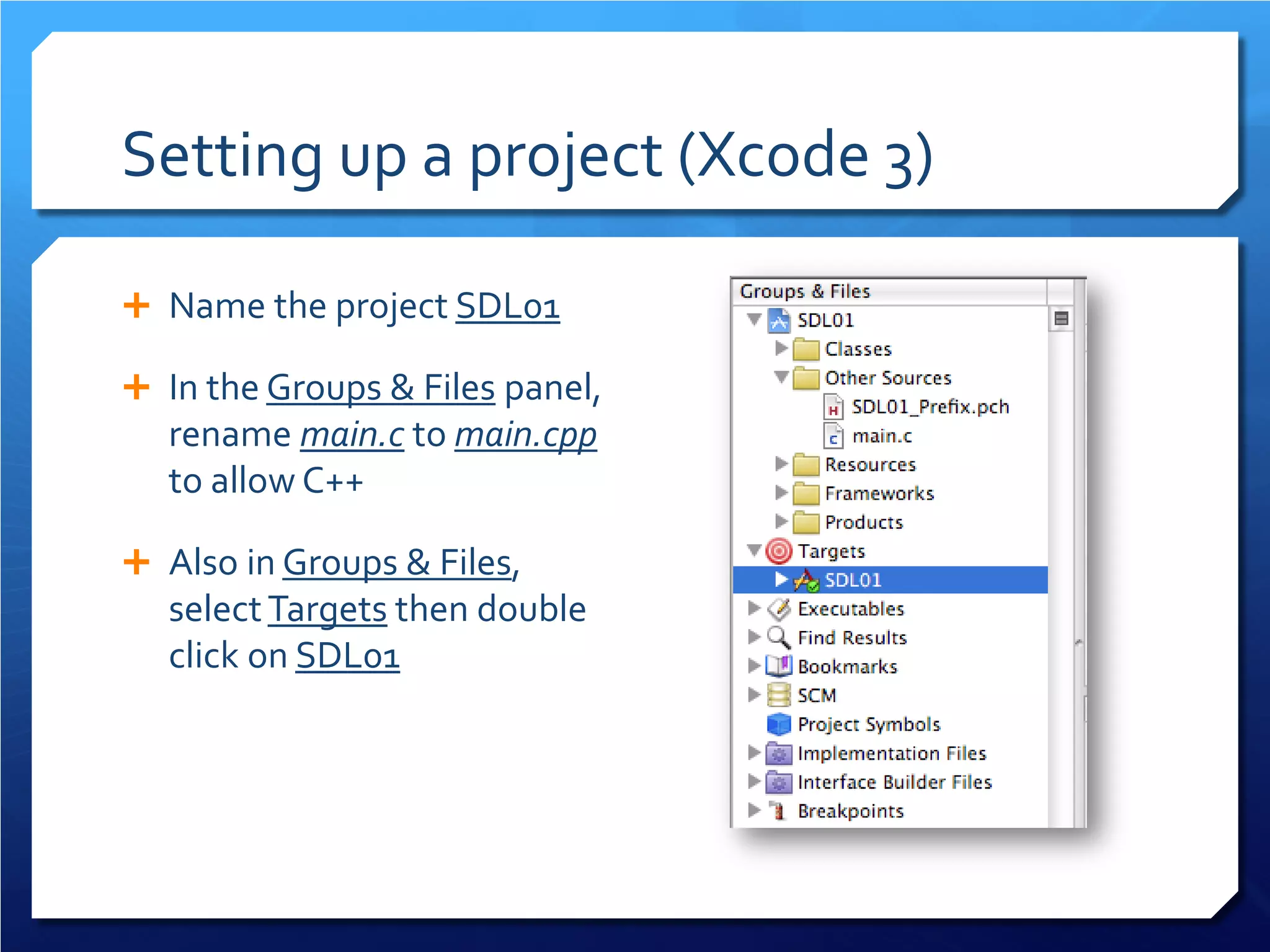Click the Project Symbols blue cube icon
This screenshot has height=952, width=1270.
[x=779, y=724]
